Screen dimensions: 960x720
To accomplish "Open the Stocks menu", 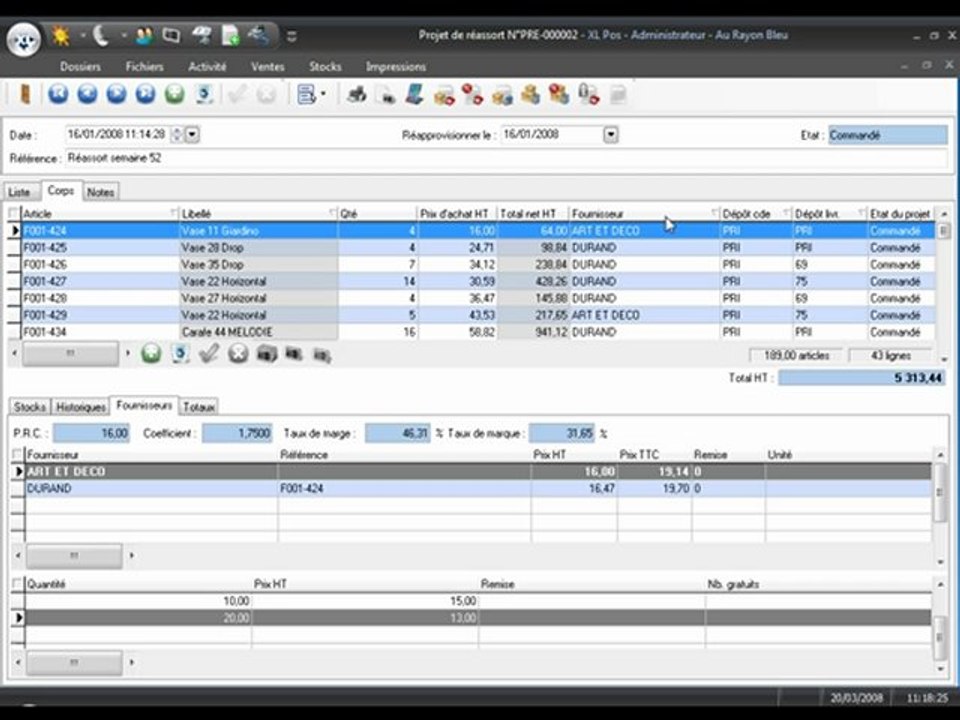I will point(325,67).
